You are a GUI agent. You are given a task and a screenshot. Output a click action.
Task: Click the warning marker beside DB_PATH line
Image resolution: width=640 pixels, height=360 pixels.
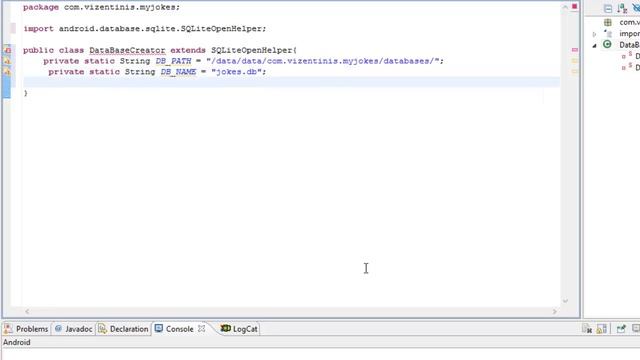click(x=8, y=61)
